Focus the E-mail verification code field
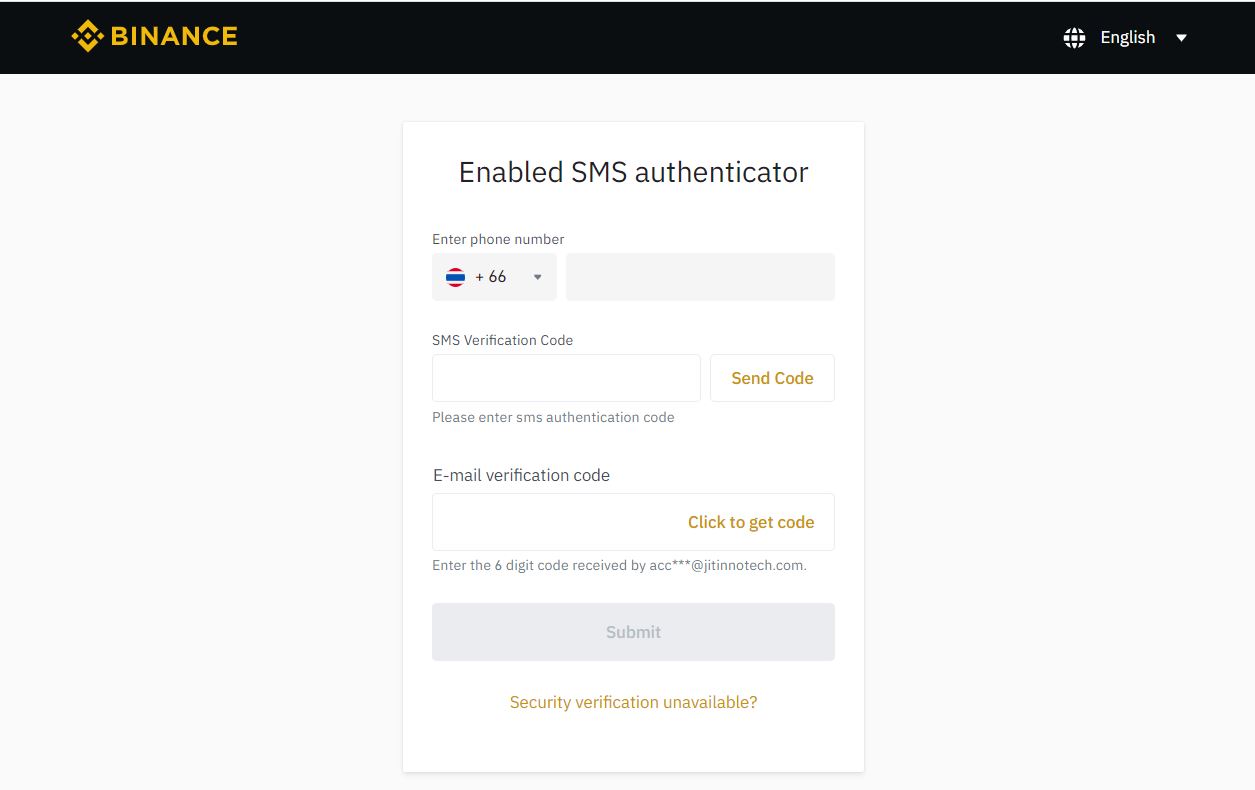This screenshot has width=1255, height=790. click(x=633, y=522)
